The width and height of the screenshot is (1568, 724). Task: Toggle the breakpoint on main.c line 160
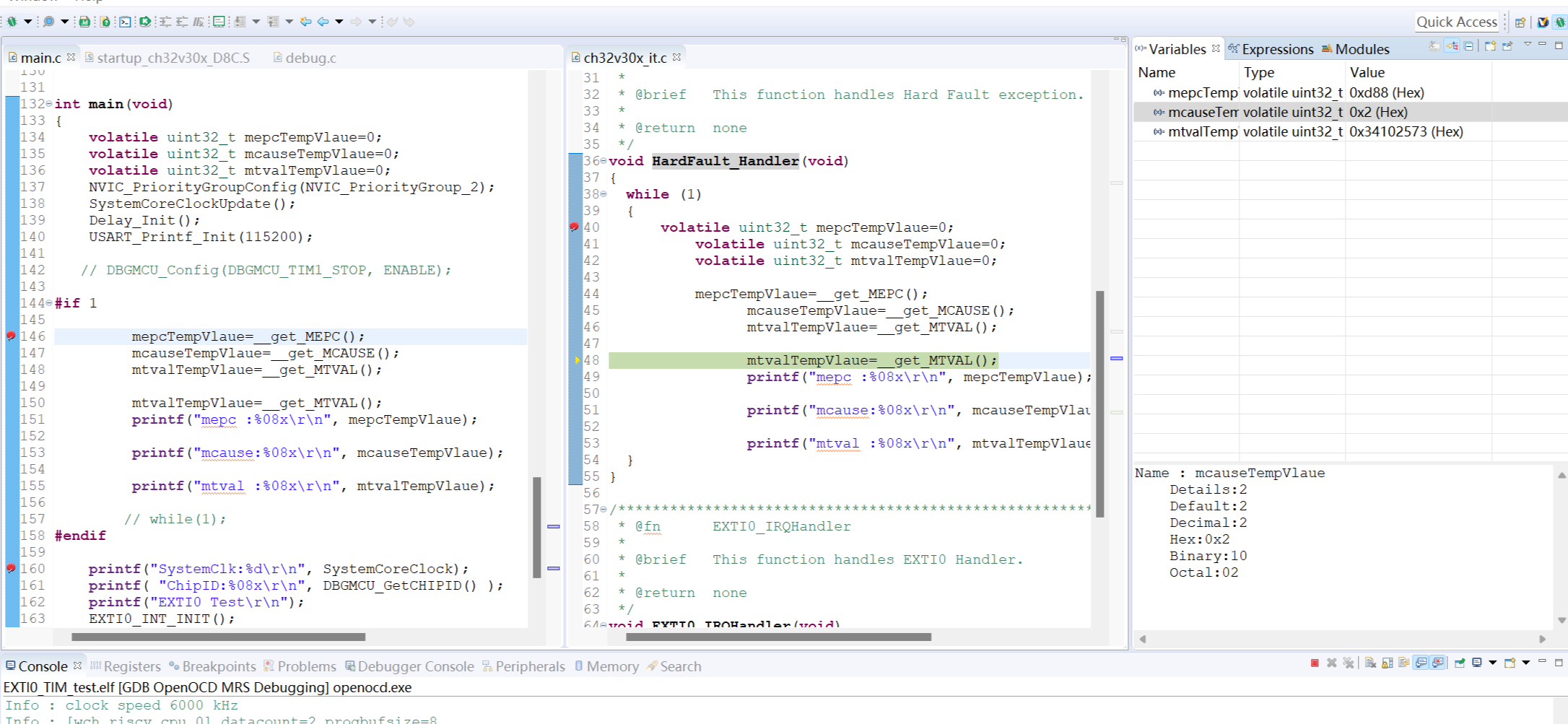(11, 568)
